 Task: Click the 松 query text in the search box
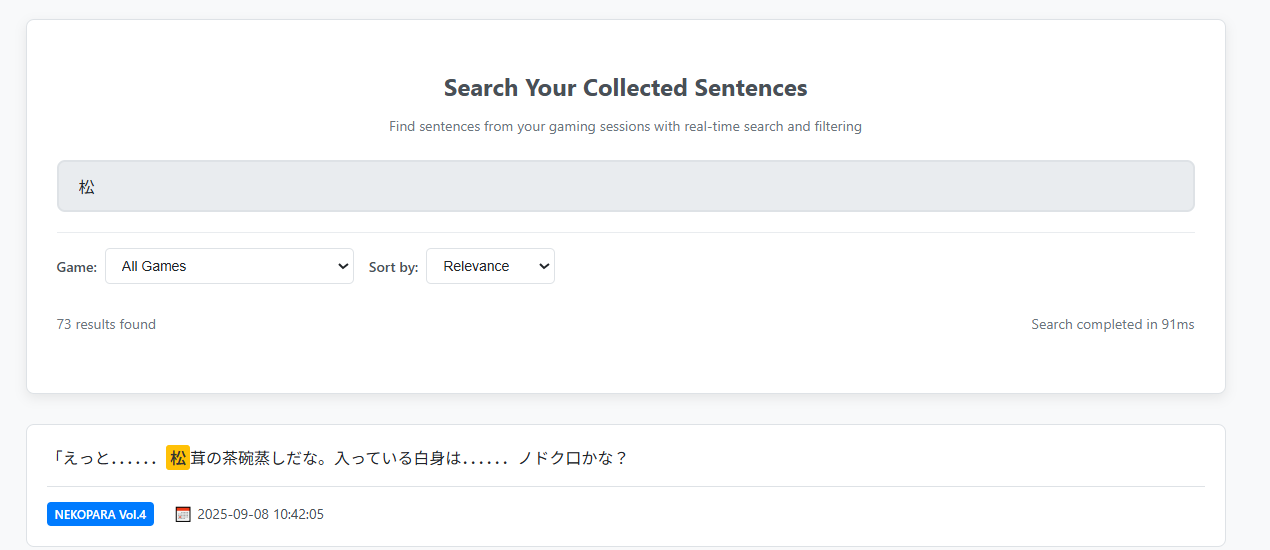pos(87,187)
